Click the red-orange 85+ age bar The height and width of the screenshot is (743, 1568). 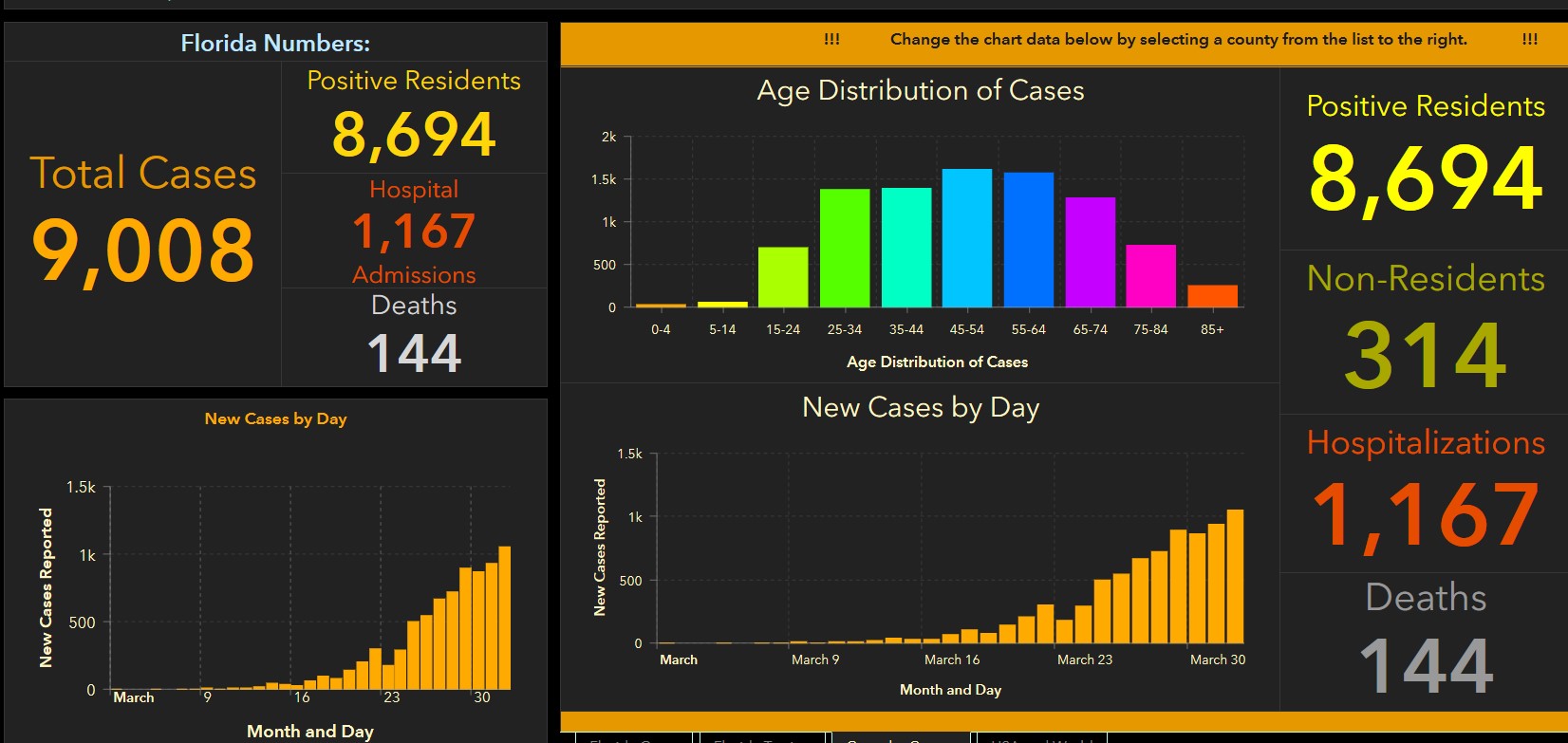(1213, 296)
